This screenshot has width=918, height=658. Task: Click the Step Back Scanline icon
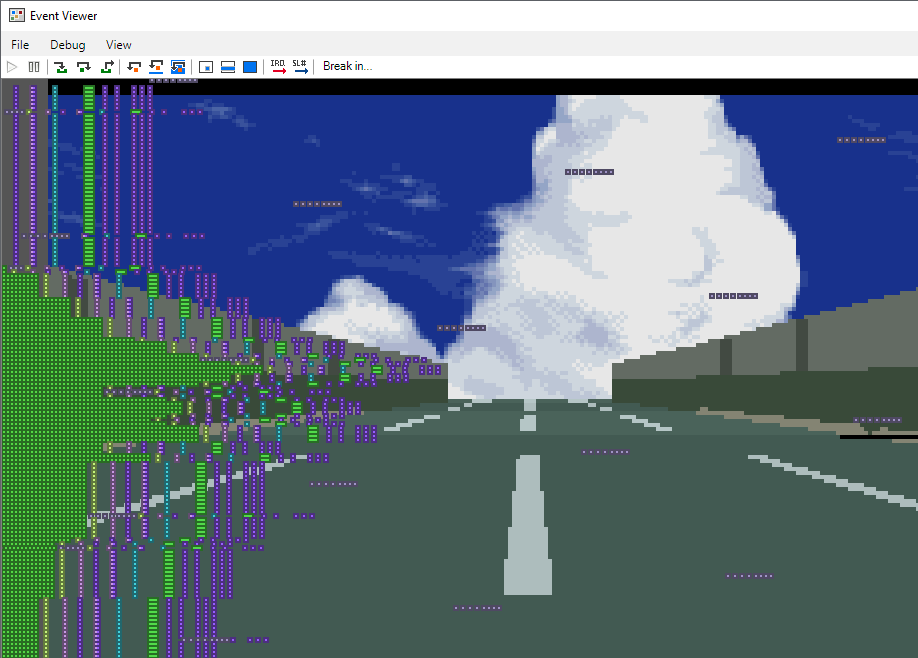pos(156,67)
